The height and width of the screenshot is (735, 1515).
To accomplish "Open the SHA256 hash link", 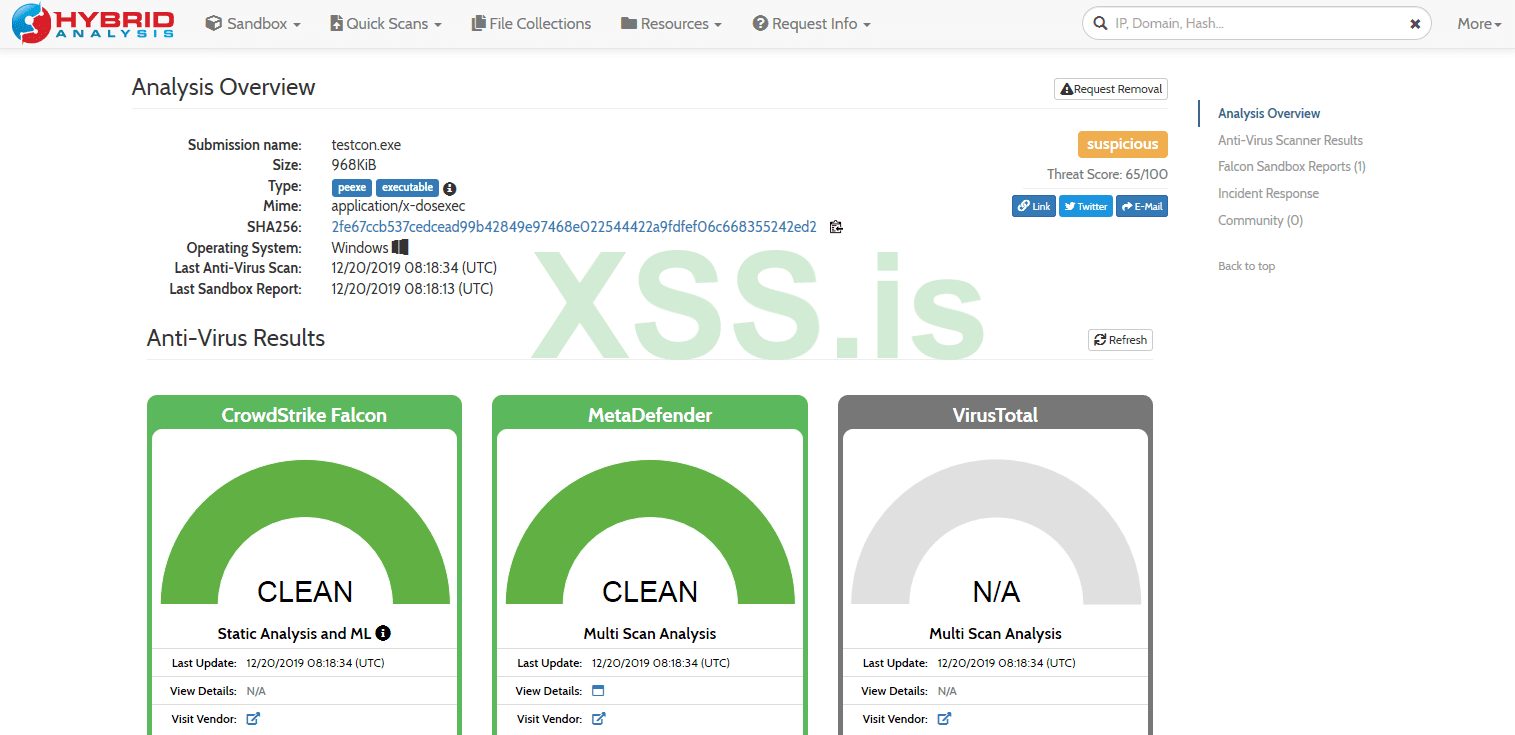I will coord(574,227).
